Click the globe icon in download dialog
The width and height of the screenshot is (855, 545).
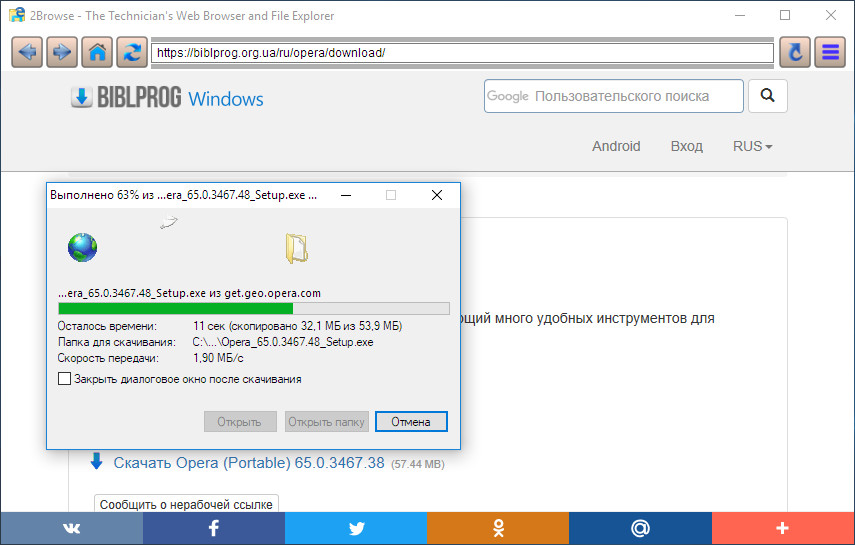point(82,248)
